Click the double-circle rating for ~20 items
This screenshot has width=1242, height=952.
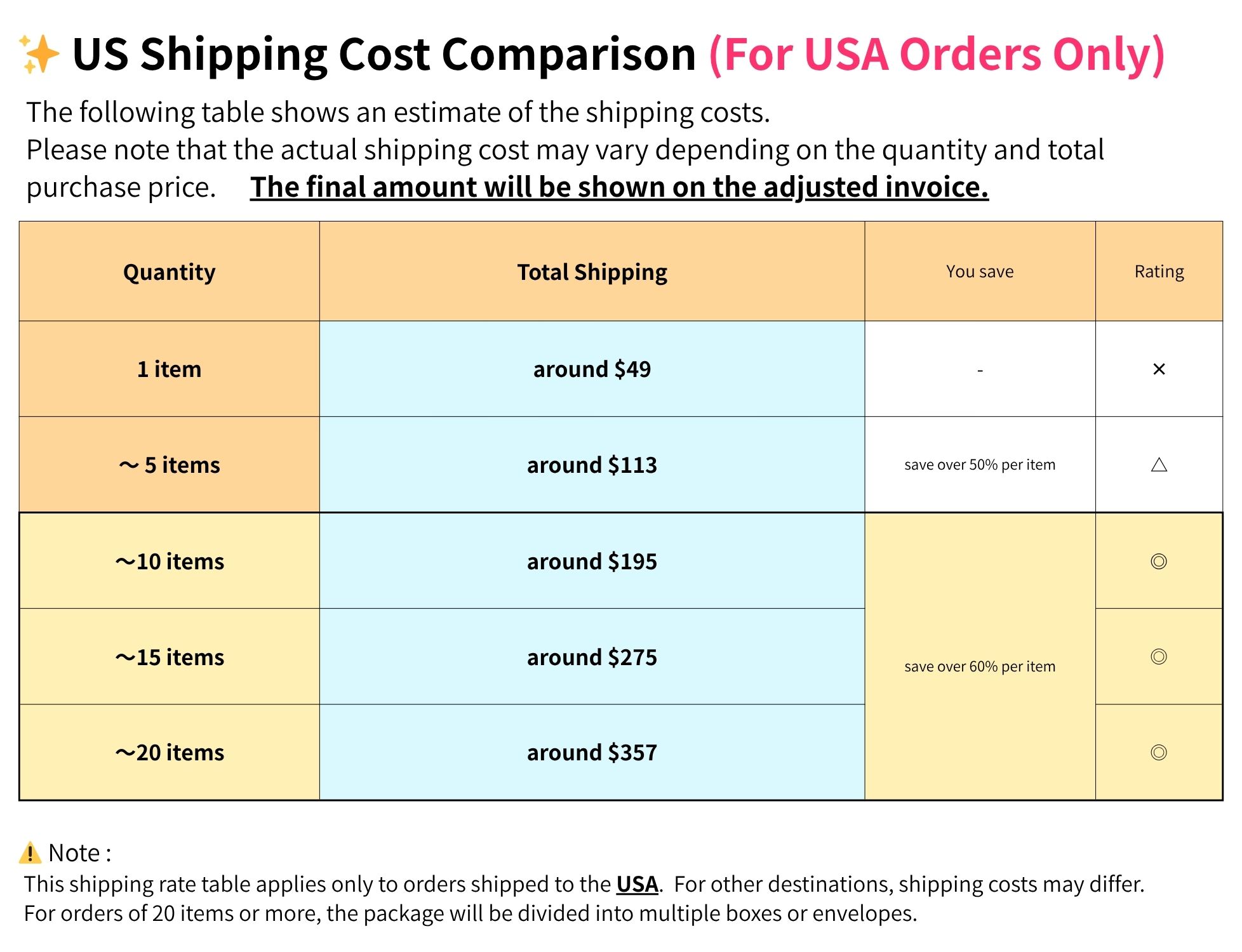point(1159,753)
